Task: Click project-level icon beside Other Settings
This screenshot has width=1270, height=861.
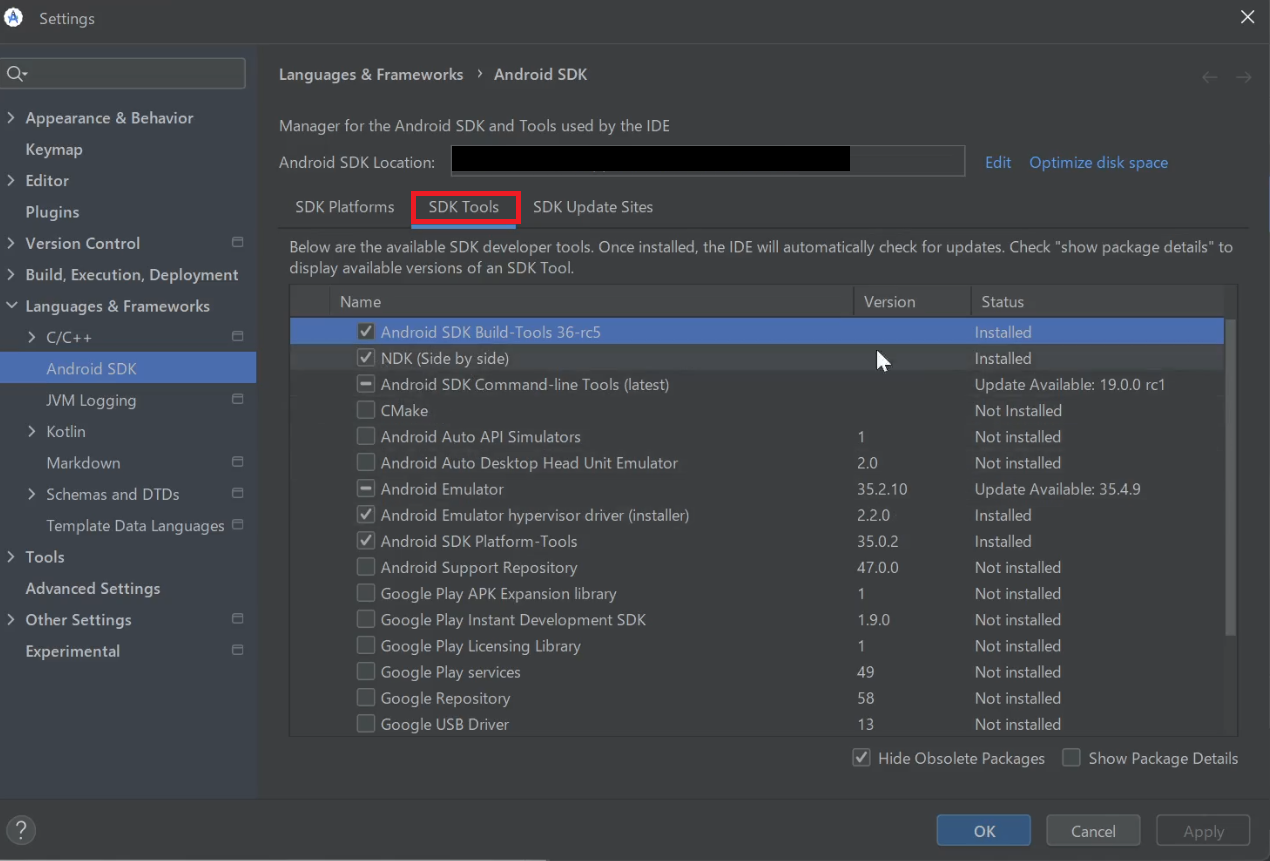Action: 237,620
